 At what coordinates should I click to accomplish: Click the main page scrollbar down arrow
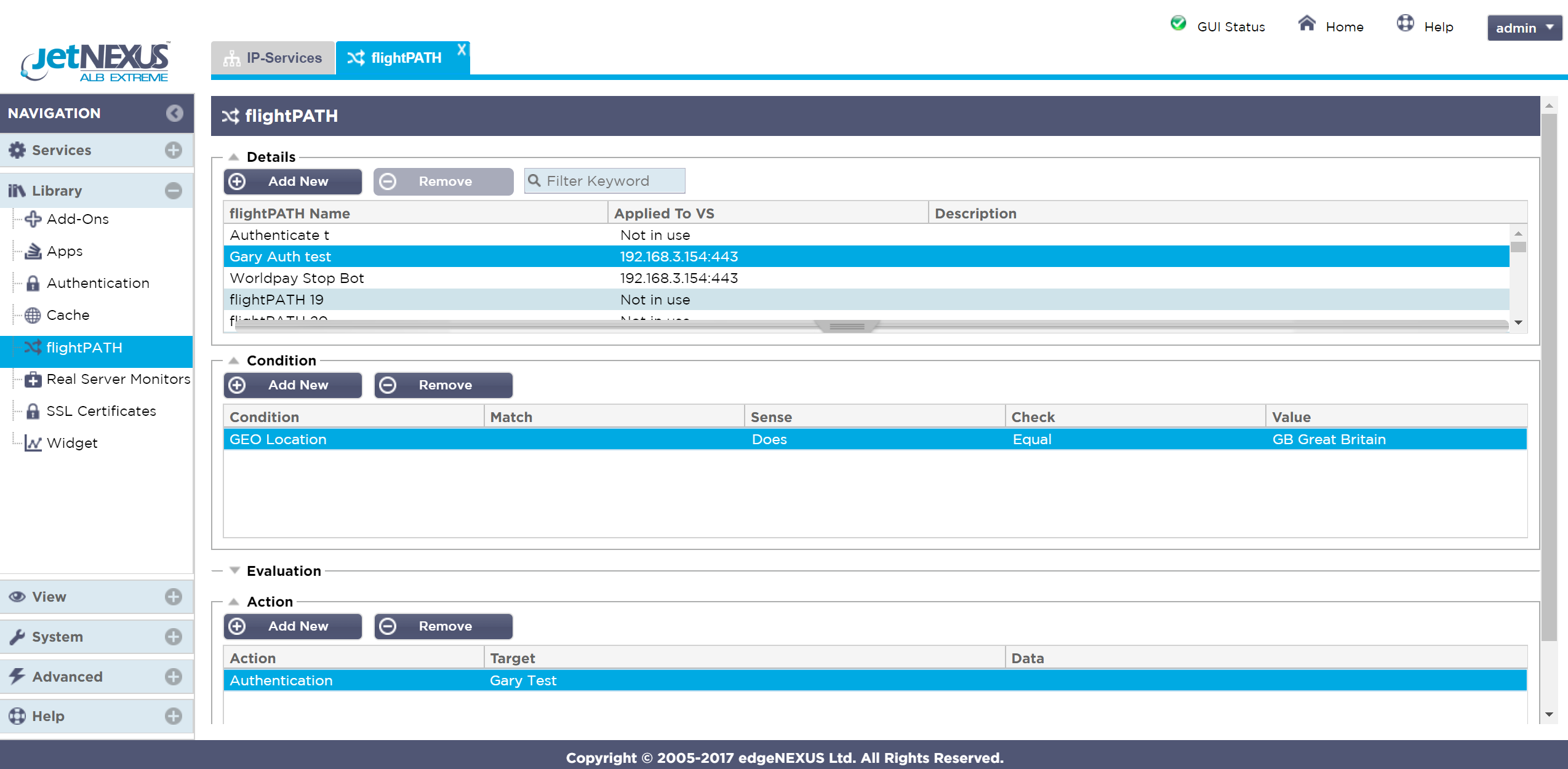1549,714
